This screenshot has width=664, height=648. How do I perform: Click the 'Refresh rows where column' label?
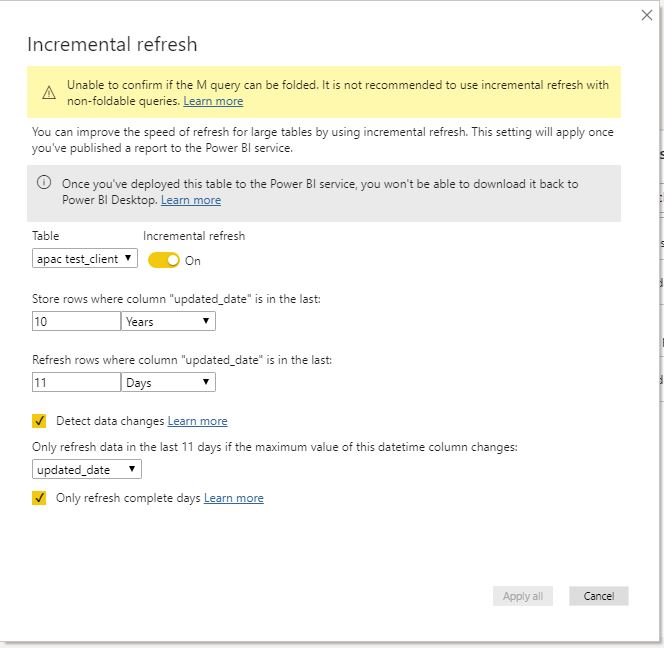[x=182, y=360]
